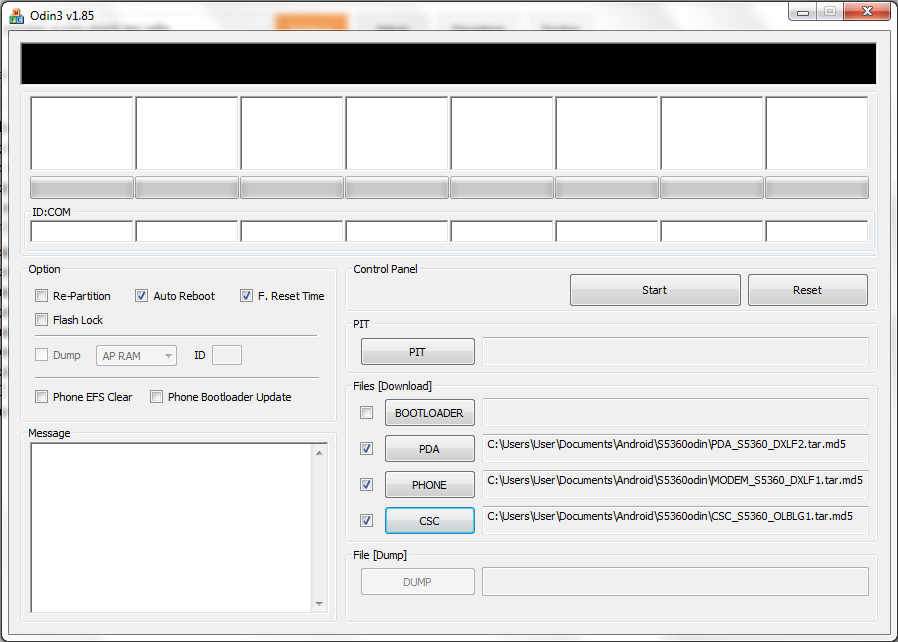Click the Reset button
The width and height of the screenshot is (898, 642).
tap(808, 290)
